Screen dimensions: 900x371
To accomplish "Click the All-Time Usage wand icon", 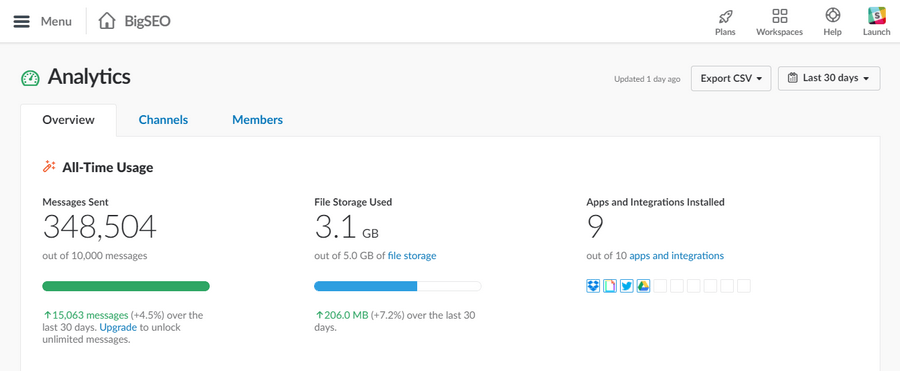I will (x=49, y=167).
